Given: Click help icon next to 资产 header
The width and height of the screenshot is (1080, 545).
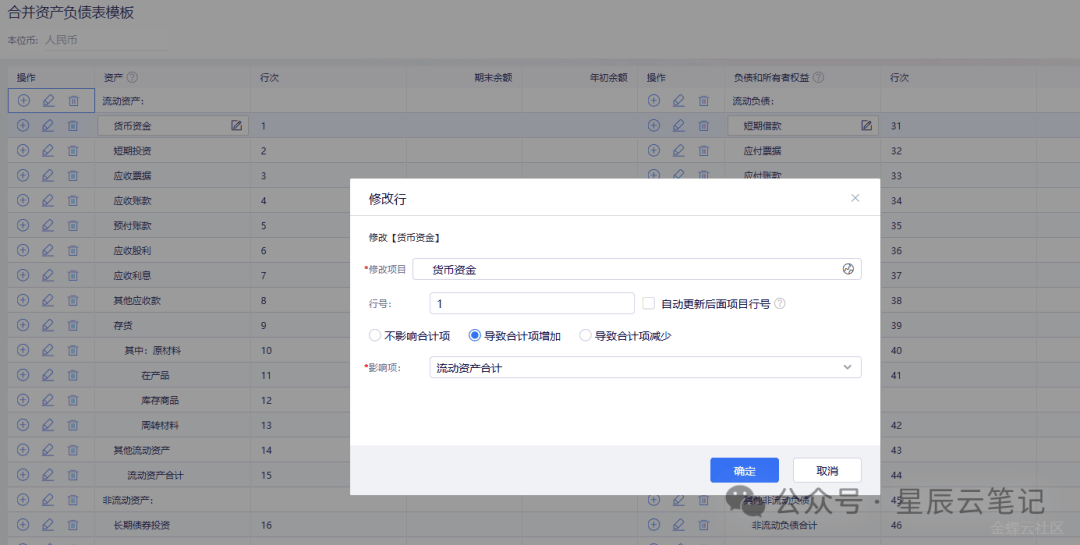Looking at the screenshot, I should (x=132, y=77).
